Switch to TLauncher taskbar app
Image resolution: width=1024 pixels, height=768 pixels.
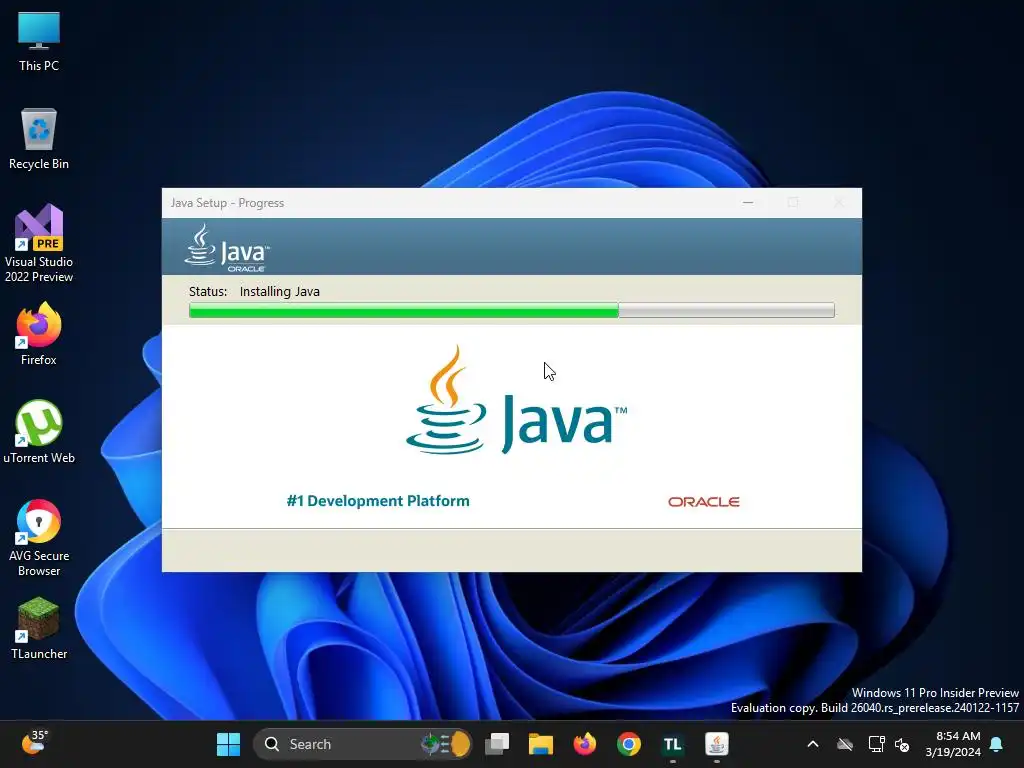[673, 744]
